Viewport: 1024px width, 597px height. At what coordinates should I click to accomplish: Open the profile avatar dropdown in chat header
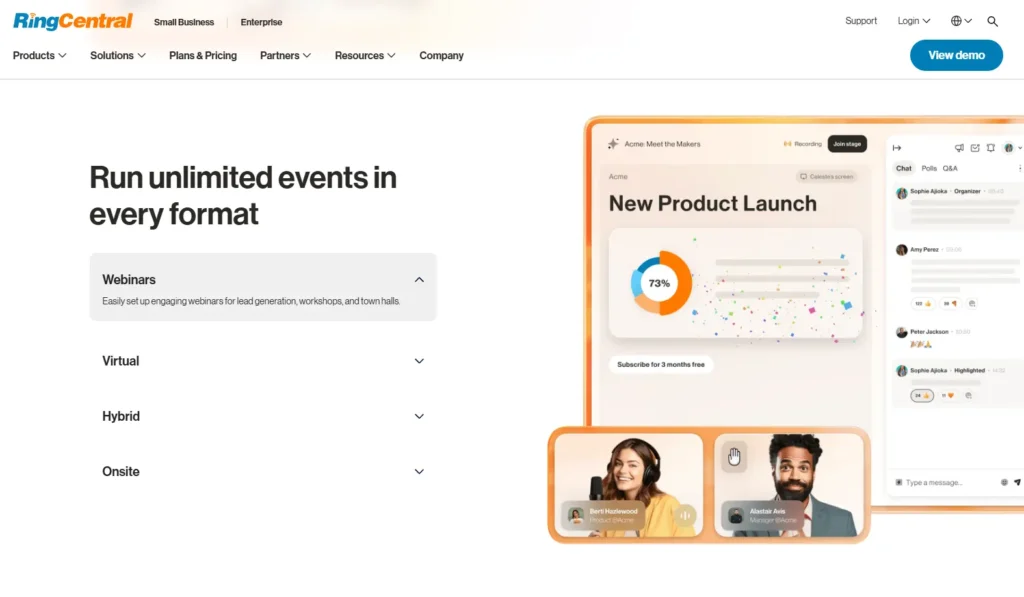(x=1012, y=148)
